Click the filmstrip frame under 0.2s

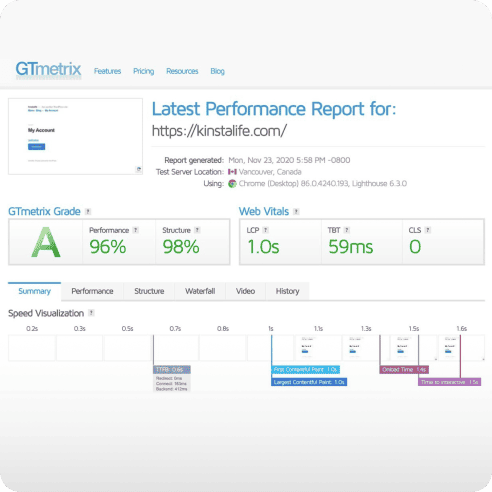click(32, 348)
